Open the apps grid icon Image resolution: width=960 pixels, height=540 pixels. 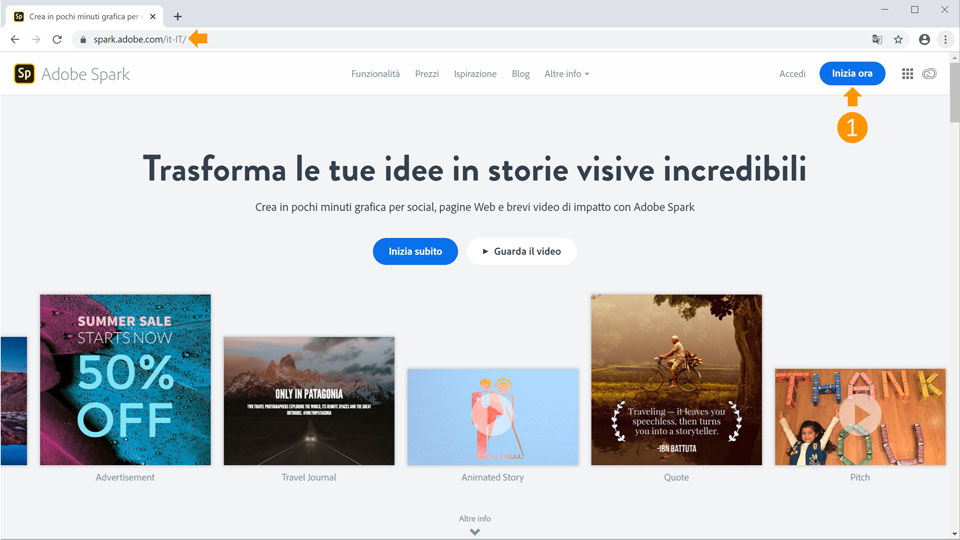pyautogui.click(x=907, y=73)
